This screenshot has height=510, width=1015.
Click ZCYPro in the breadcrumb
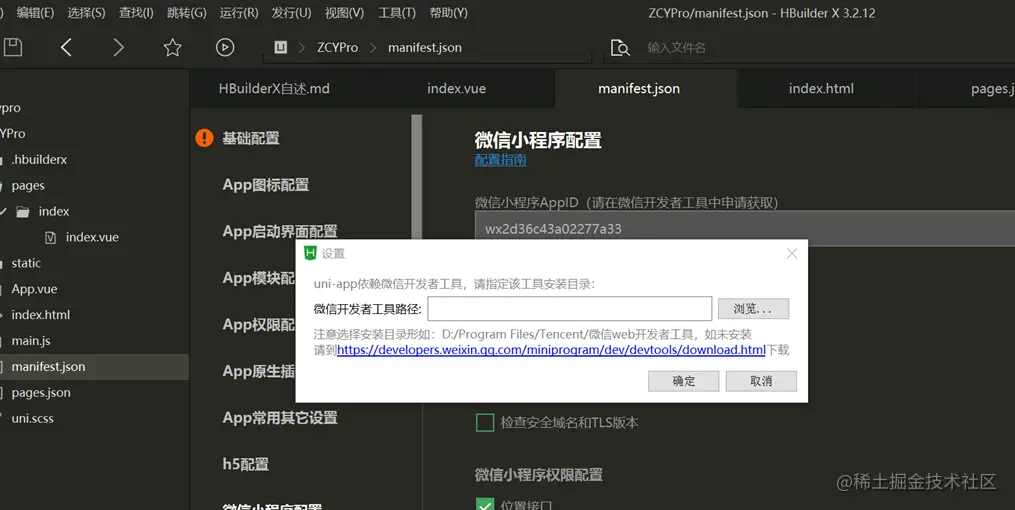pos(337,47)
